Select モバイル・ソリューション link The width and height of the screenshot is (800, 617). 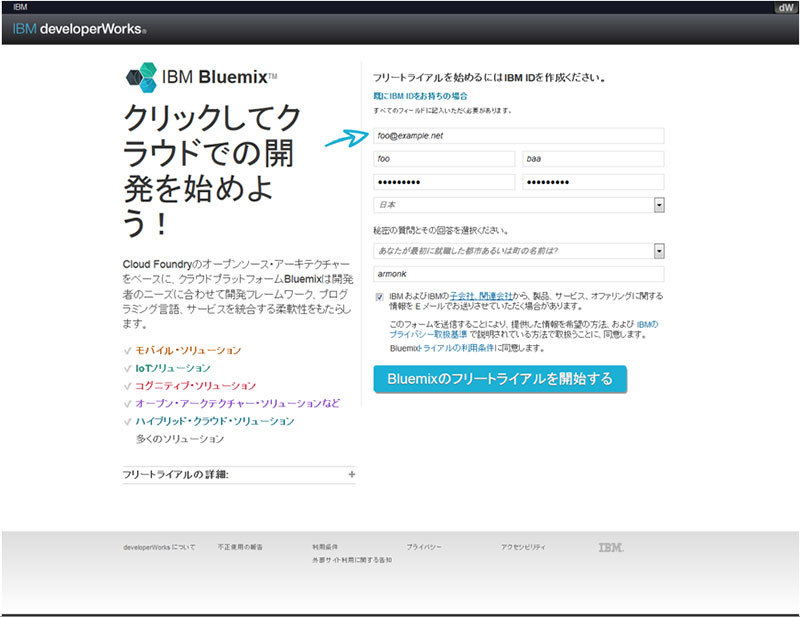pos(188,351)
